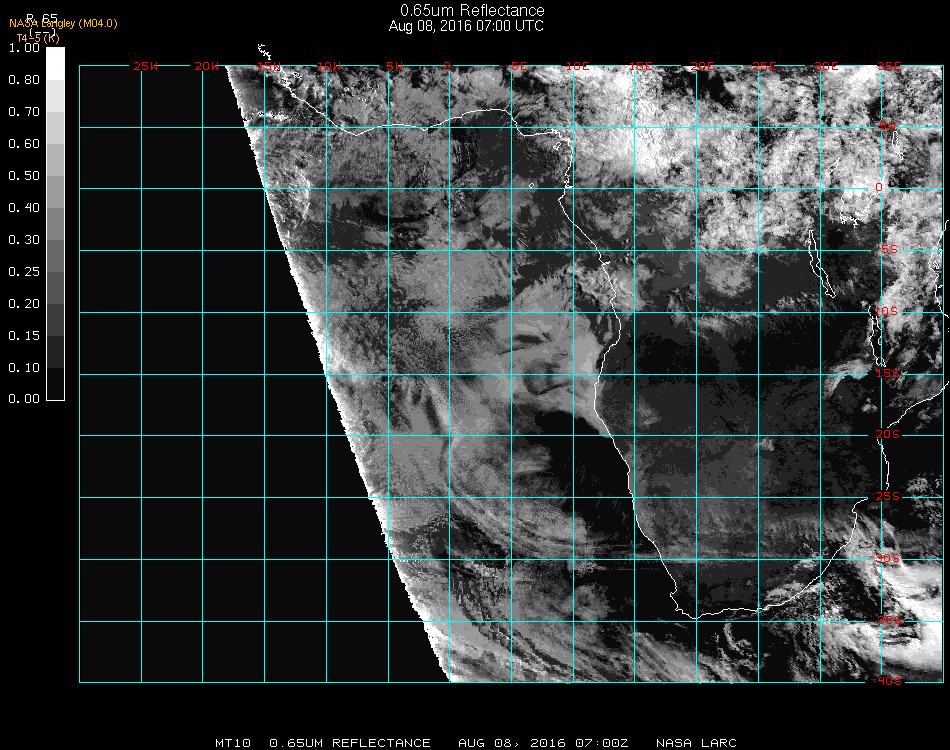Click the 5W longitude label

pyautogui.click(x=394, y=66)
